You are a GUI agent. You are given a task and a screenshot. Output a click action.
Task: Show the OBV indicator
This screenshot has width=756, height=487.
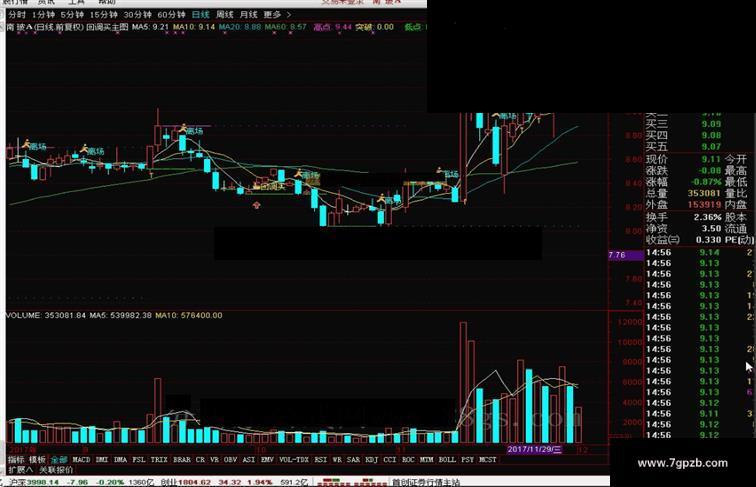pos(230,460)
